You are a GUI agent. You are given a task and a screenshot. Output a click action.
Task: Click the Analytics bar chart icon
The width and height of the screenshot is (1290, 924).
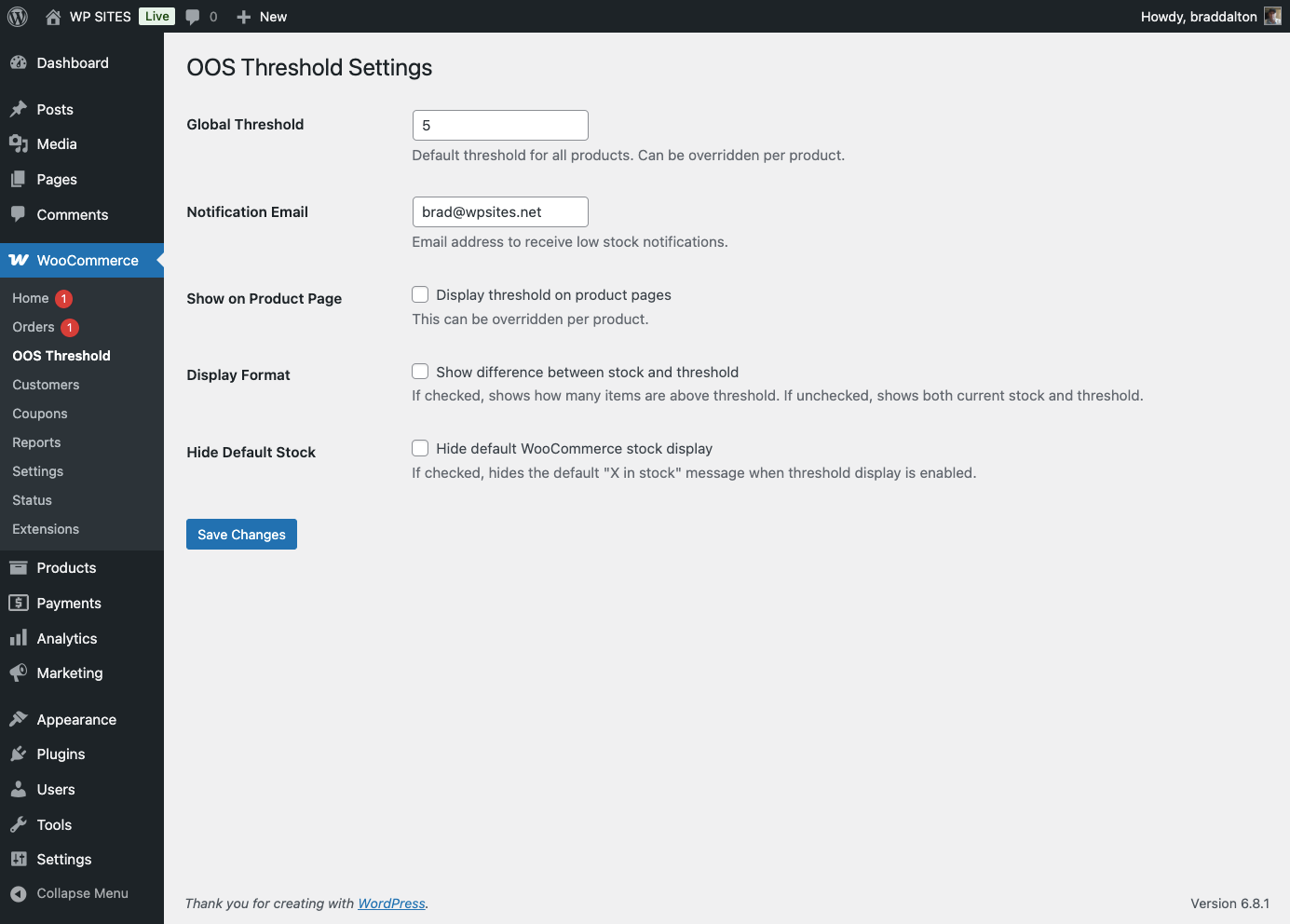pos(19,638)
